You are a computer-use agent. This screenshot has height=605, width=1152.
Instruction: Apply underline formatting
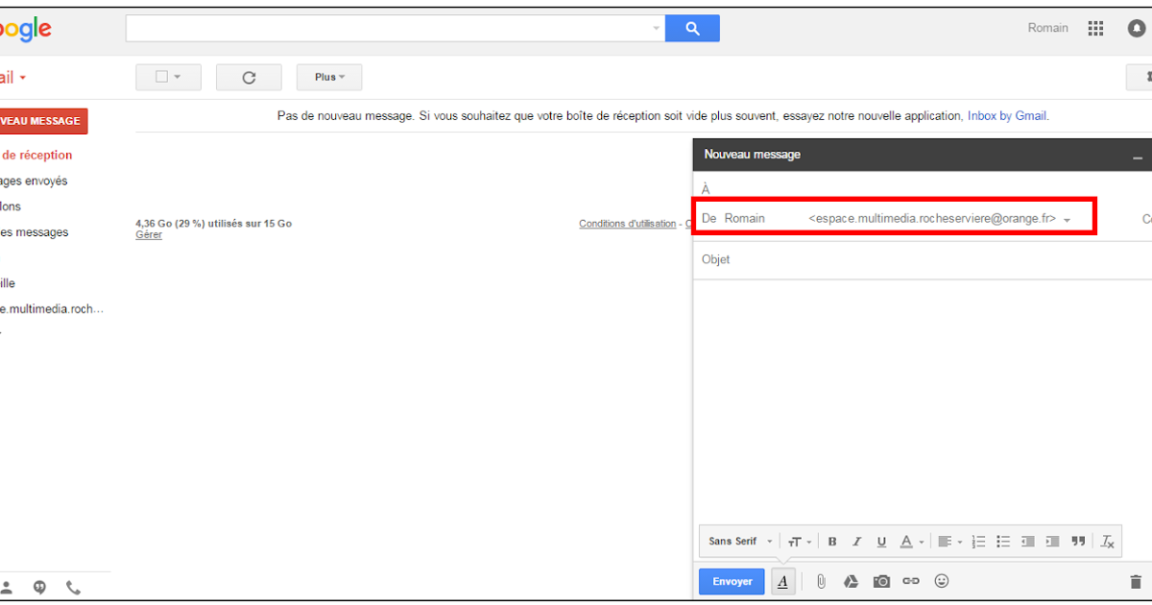point(881,542)
